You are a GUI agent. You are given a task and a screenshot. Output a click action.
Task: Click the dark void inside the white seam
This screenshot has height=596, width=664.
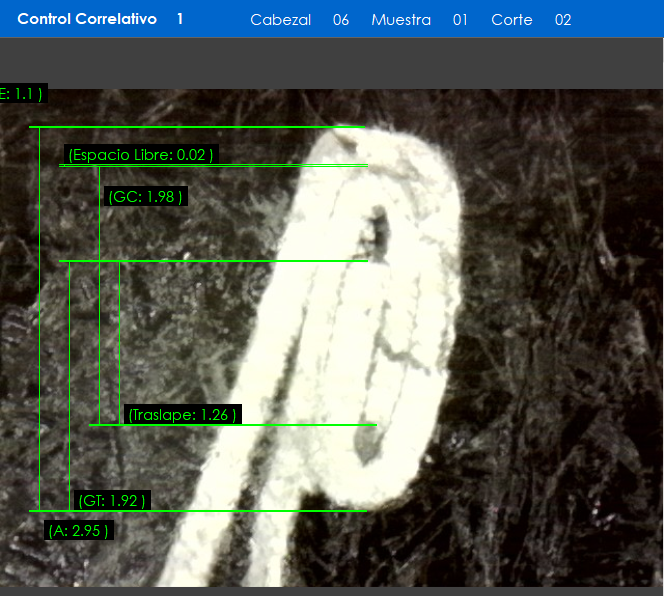tap(378, 228)
